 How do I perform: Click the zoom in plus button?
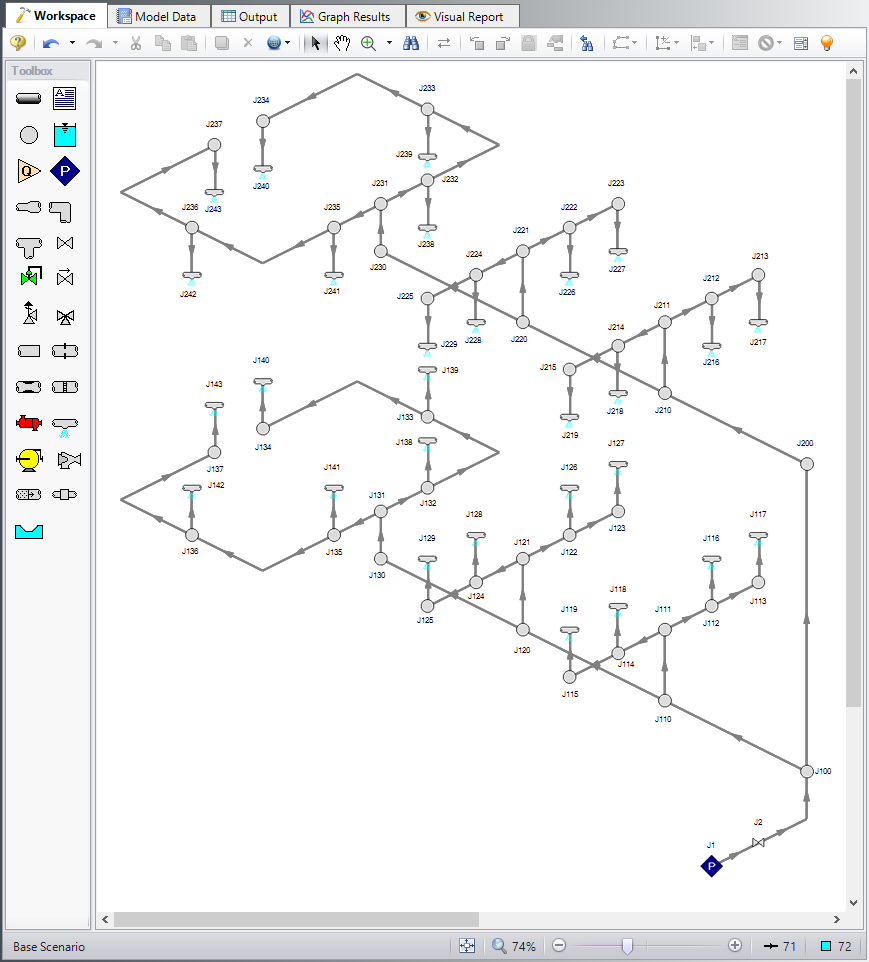point(735,946)
